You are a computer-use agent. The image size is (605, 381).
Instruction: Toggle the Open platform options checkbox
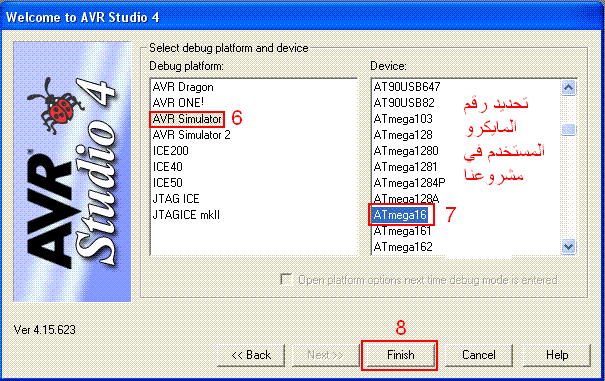pos(286,279)
